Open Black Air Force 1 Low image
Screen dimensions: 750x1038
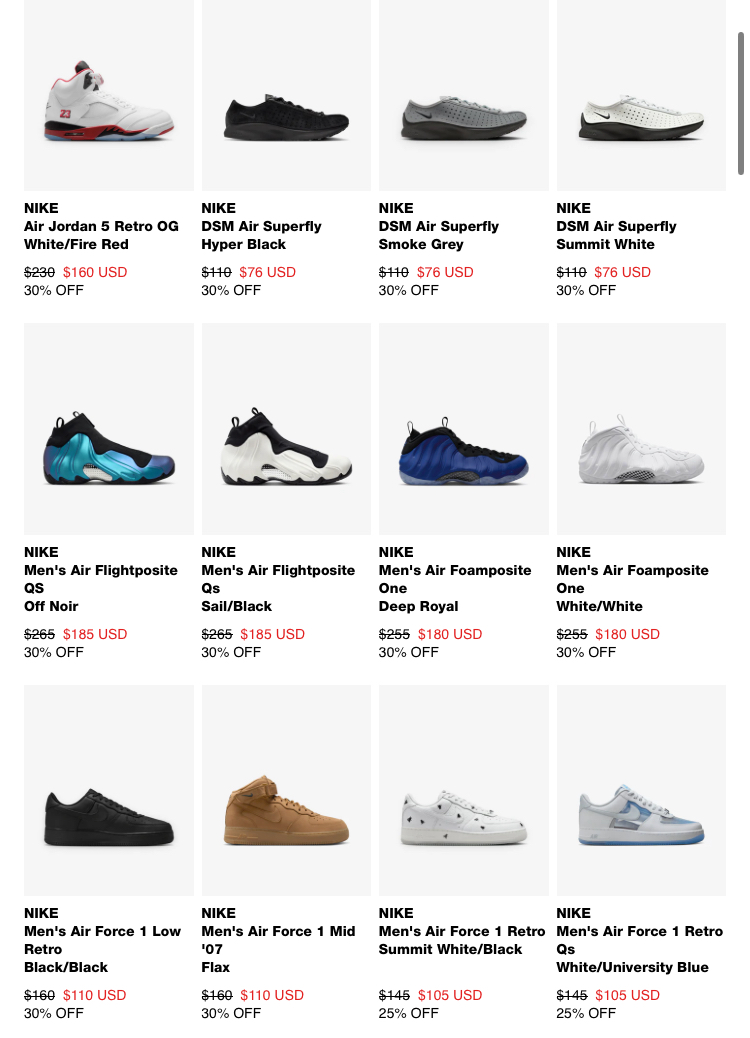[109, 790]
